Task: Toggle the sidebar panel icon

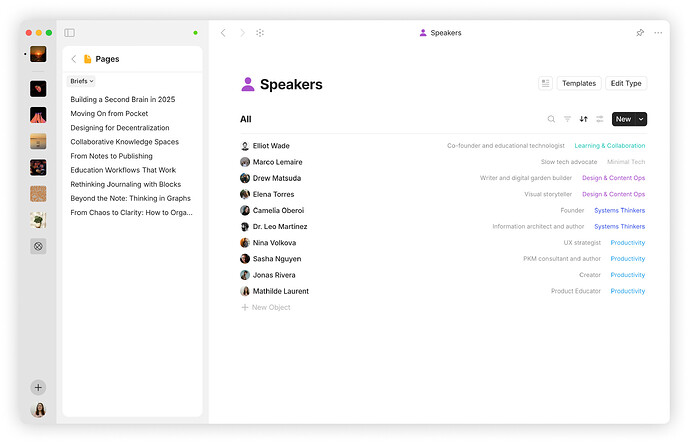Action: (x=70, y=33)
